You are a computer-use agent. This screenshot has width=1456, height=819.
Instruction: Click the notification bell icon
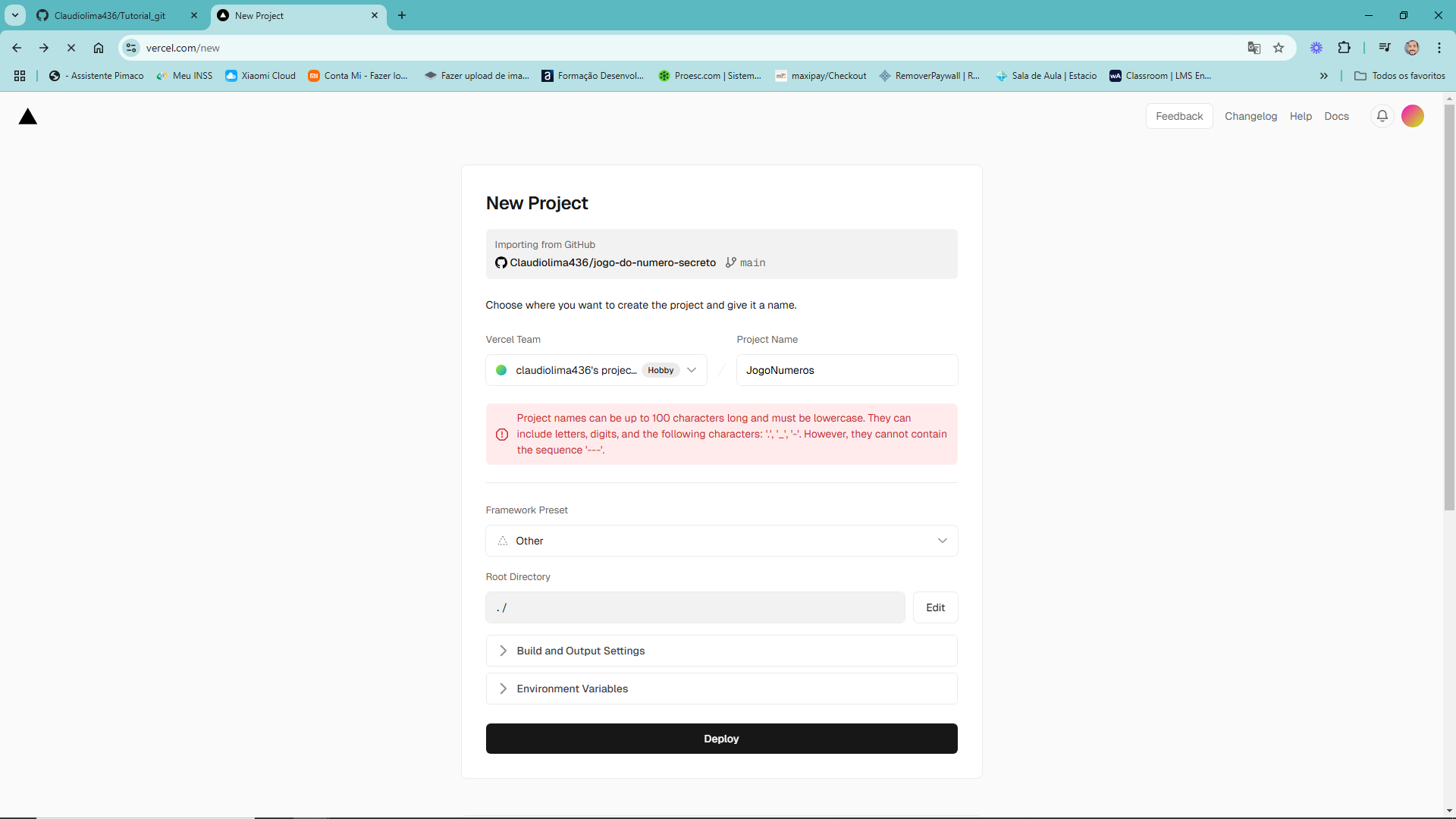tap(1382, 116)
